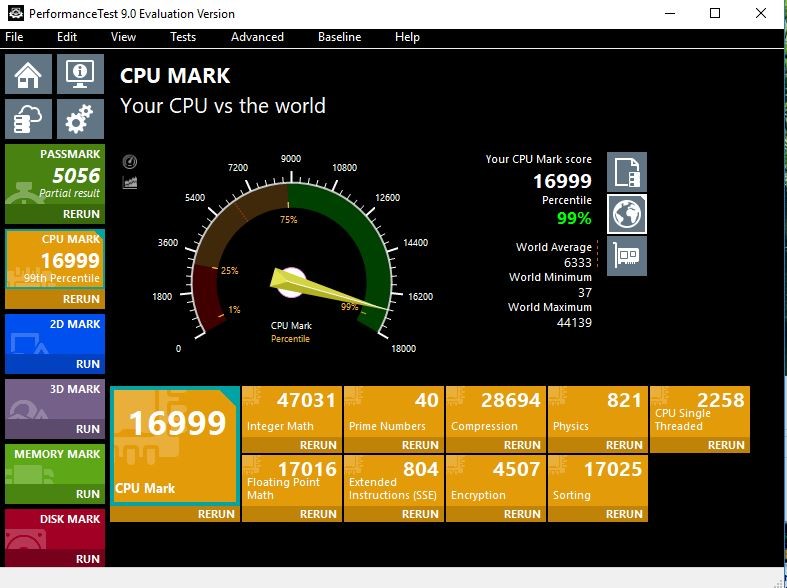Select the 2D MARK tile

click(55, 335)
